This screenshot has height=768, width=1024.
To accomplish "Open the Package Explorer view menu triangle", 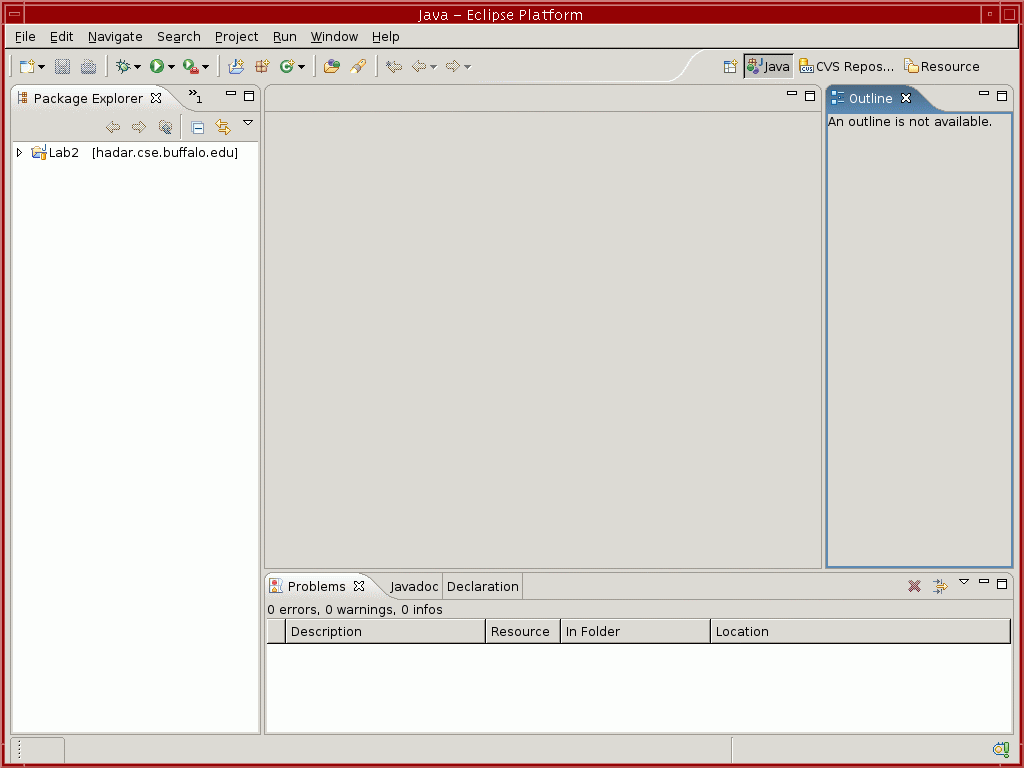I will (248, 122).
